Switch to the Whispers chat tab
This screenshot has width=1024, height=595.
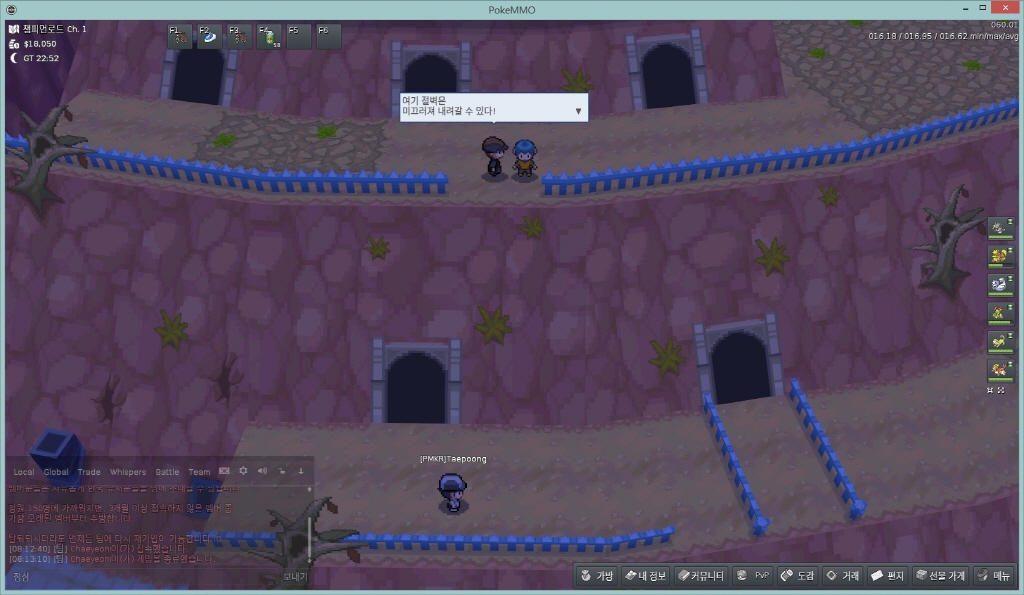coord(127,472)
